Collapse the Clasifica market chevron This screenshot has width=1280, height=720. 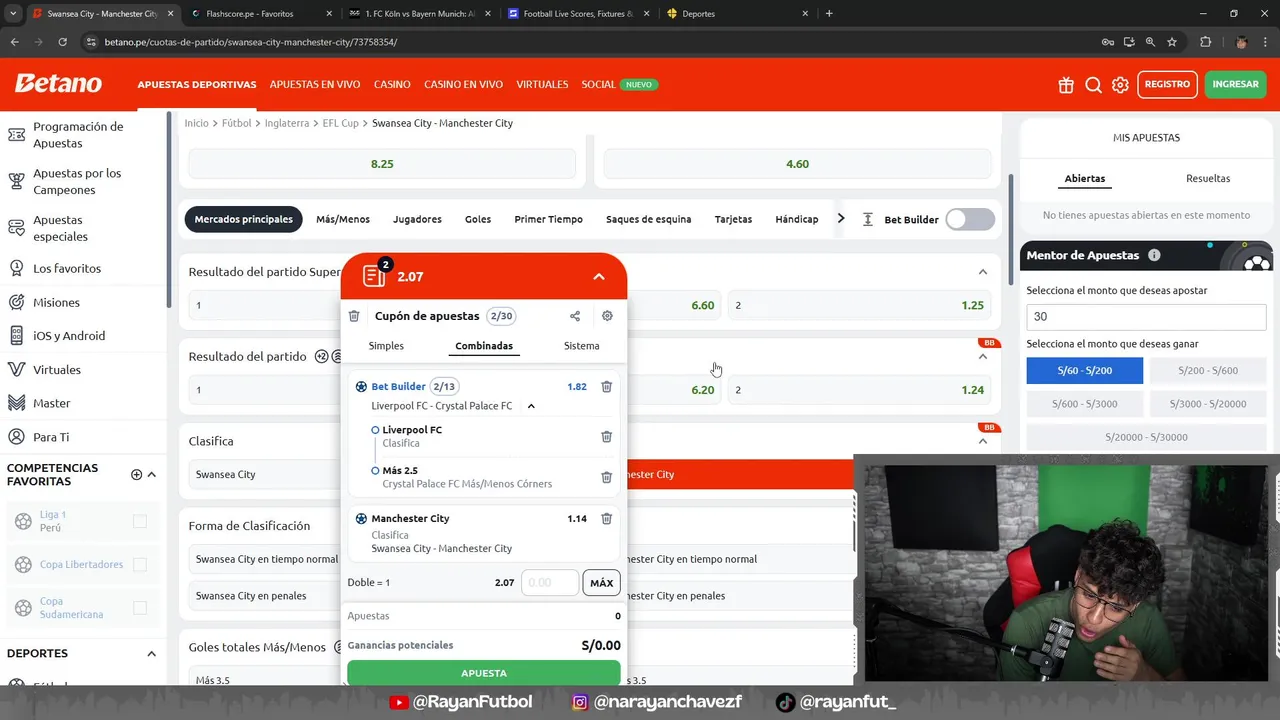[983, 441]
